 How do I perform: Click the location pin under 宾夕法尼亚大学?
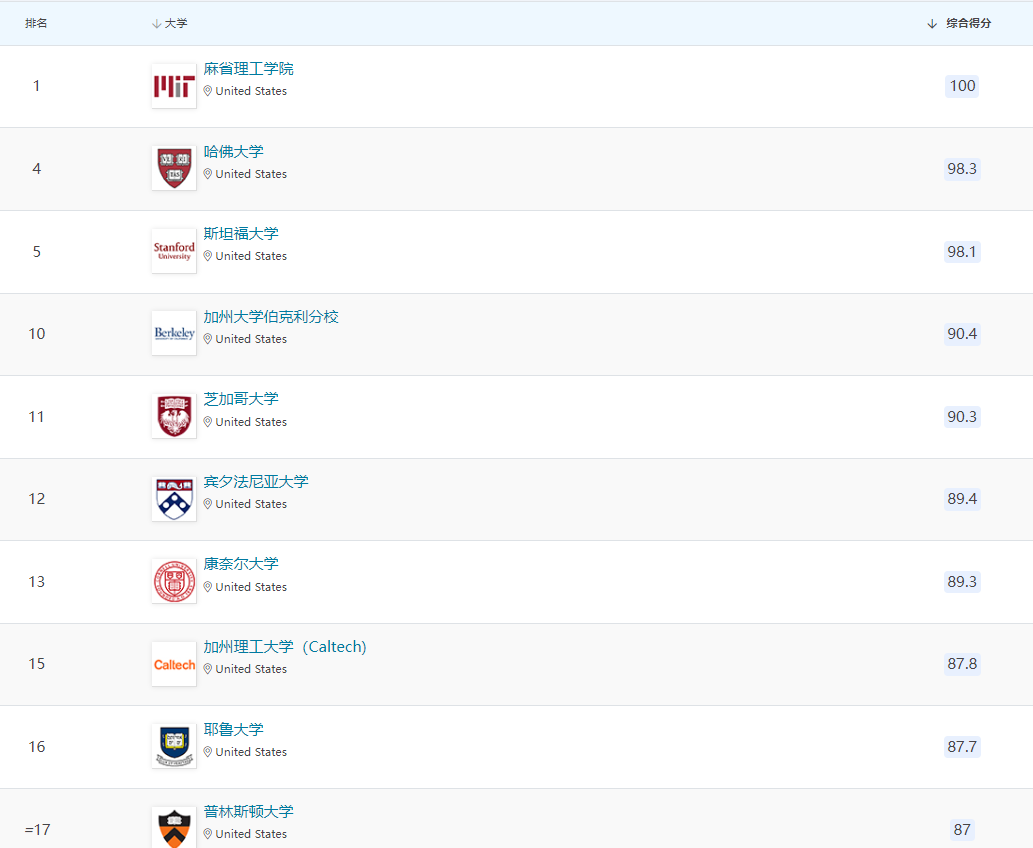tap(208, 504)
